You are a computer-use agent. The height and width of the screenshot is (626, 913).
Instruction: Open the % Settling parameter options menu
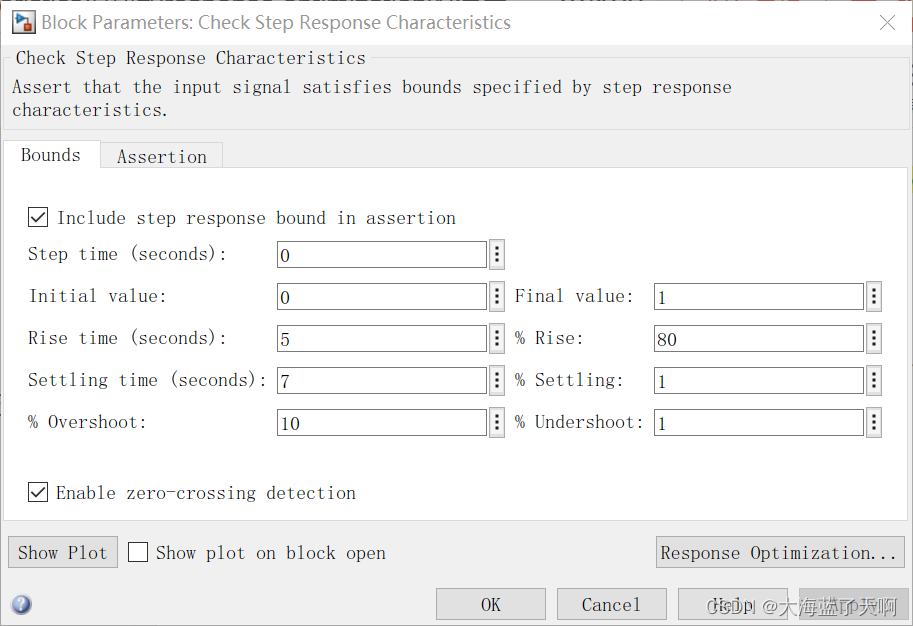[873, 380]
